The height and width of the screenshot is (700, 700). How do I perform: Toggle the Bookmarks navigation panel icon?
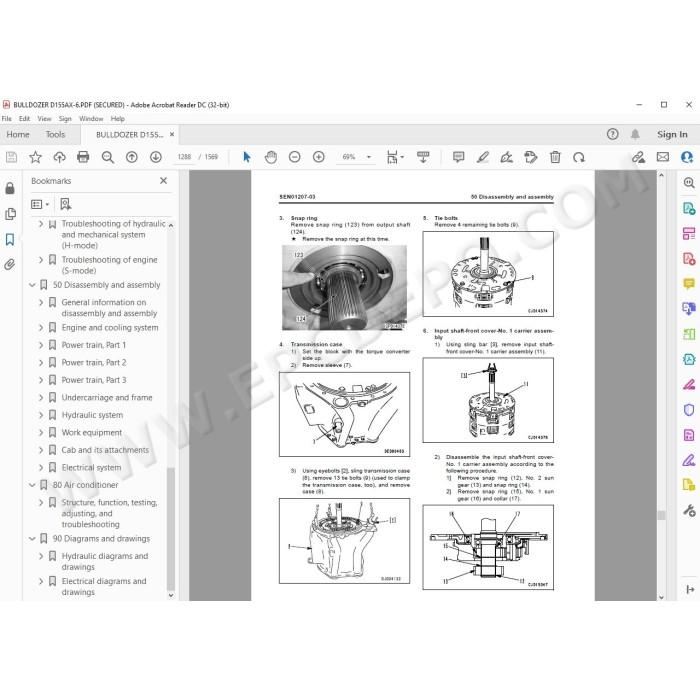tap(10, 240)
